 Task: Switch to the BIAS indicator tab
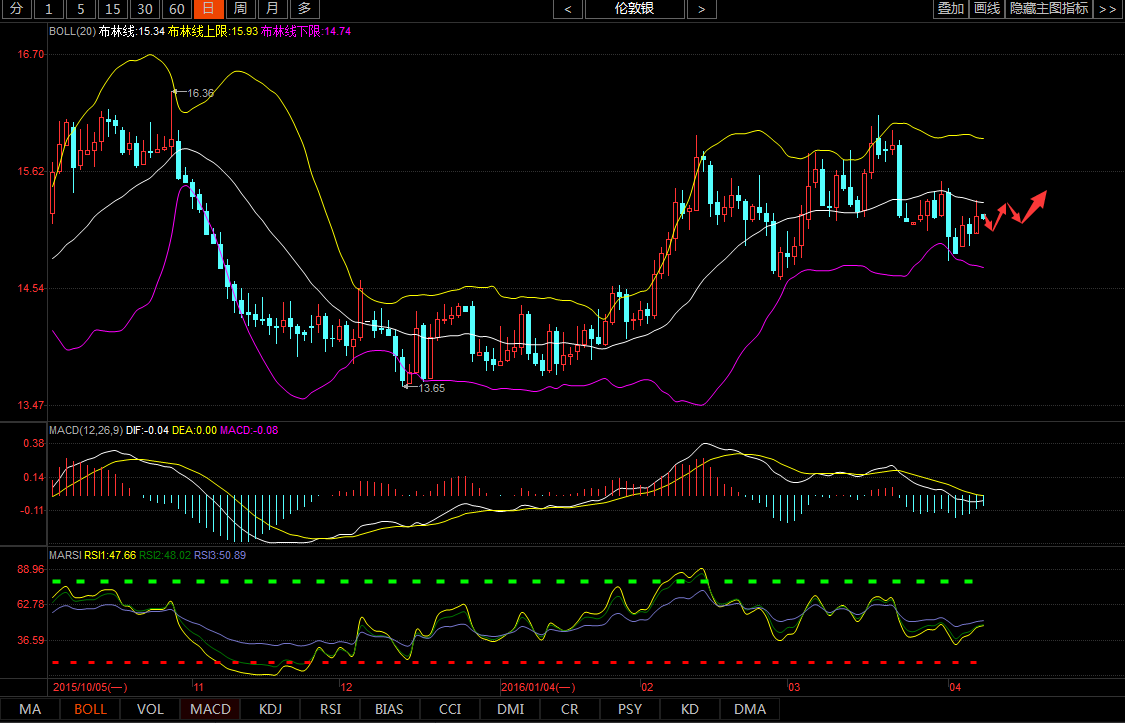(389, 709)
